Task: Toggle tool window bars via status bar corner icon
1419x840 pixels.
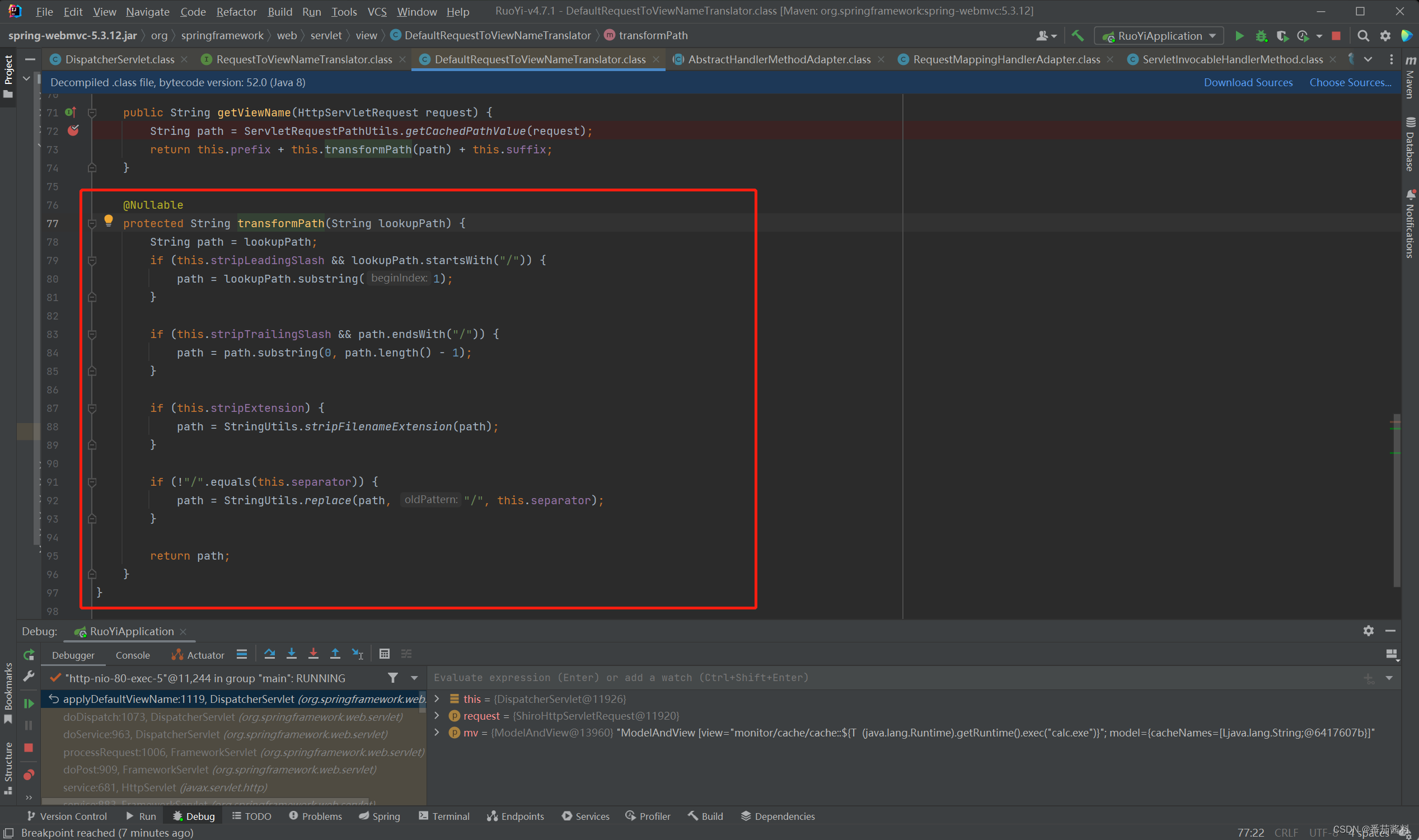Action: [x=8, y=833]
